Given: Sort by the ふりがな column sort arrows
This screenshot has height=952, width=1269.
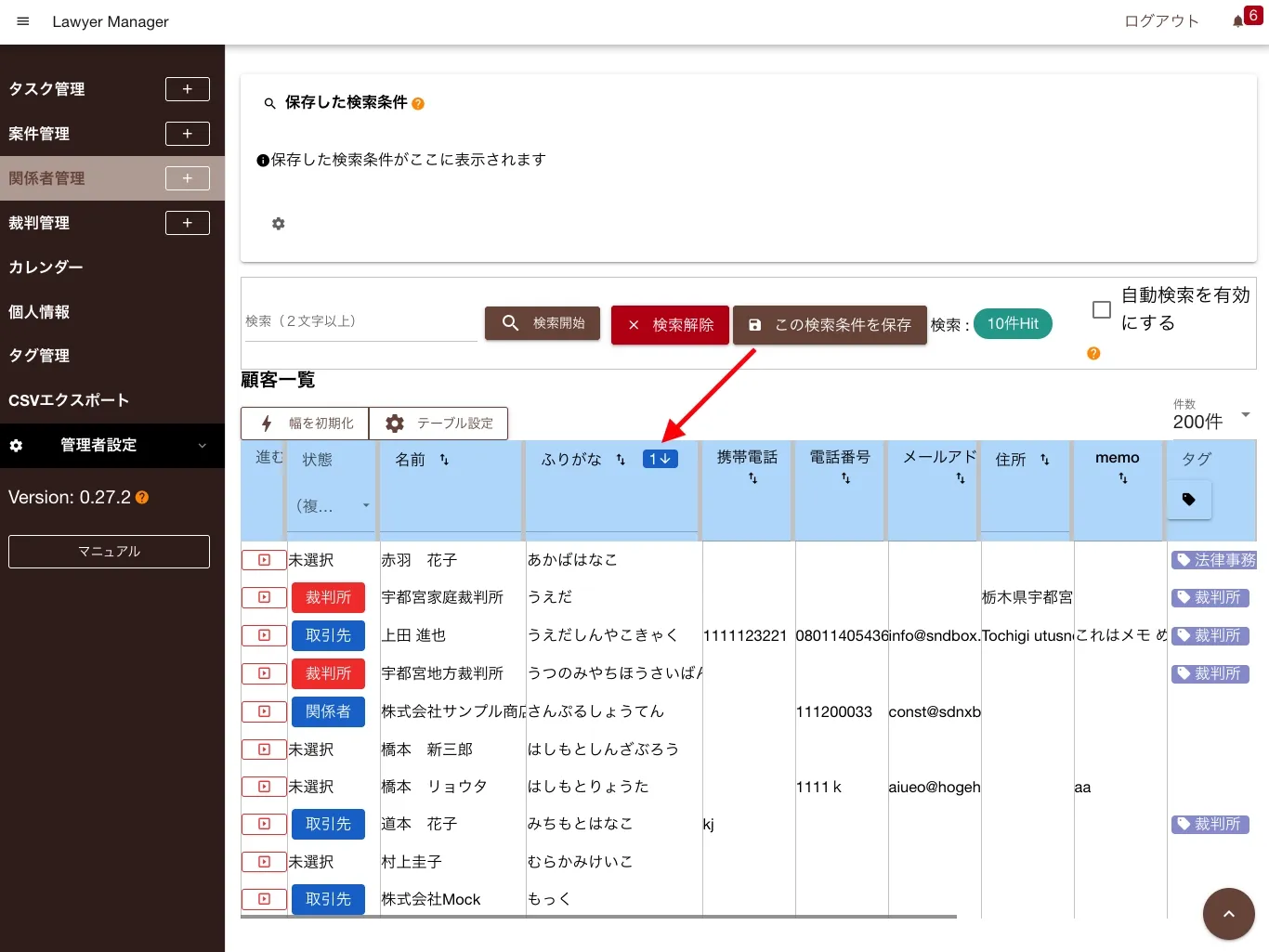Looking at the screenshot, I should tap(621, 460).
